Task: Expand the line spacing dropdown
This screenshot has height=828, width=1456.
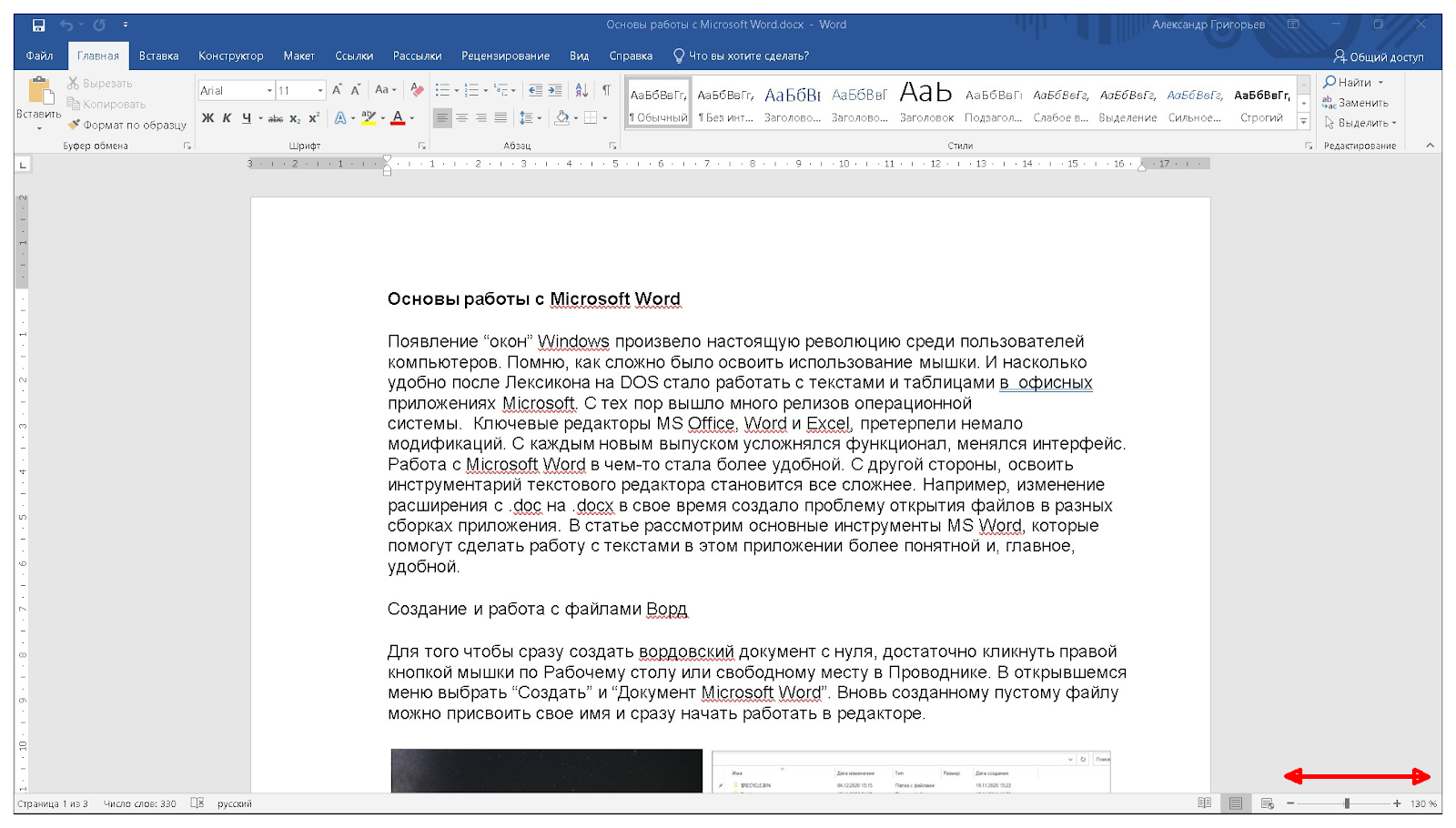Action: [540, 118]
